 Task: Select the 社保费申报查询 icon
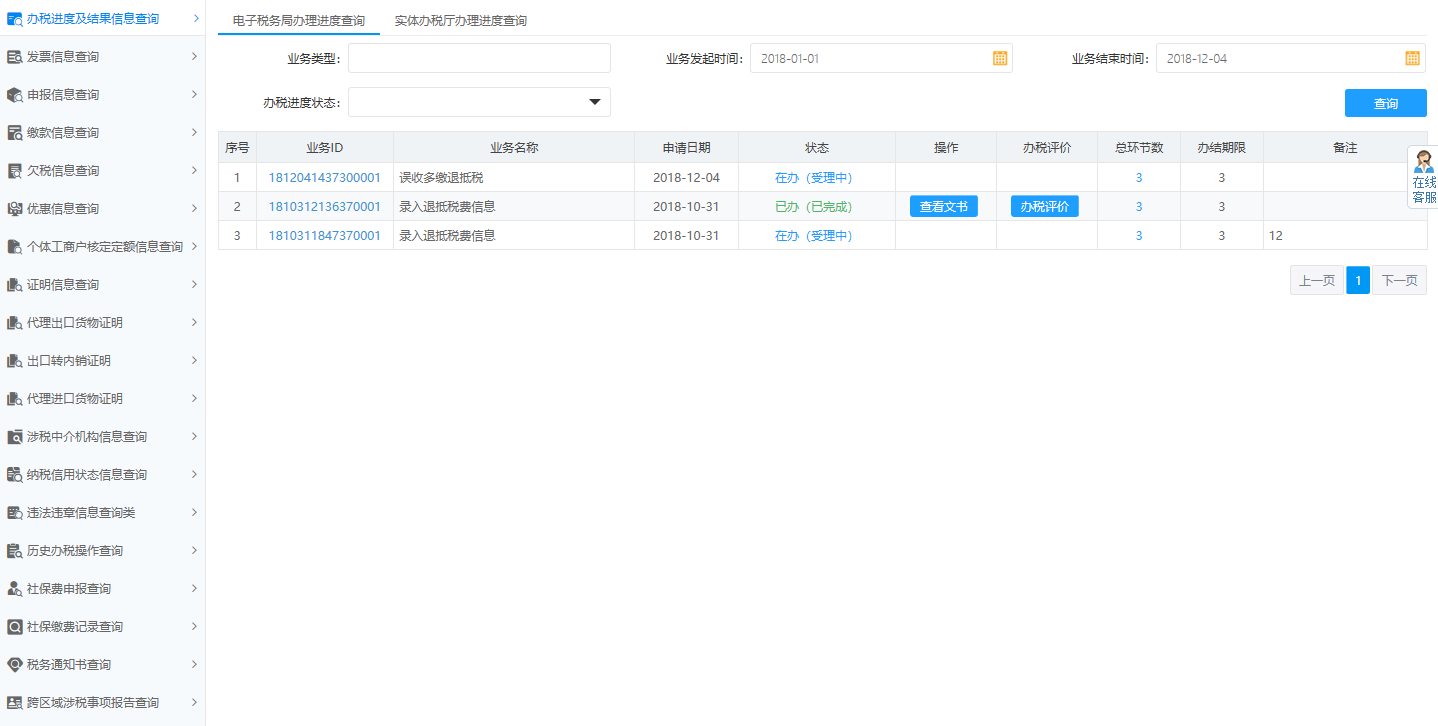click(15, 588)
